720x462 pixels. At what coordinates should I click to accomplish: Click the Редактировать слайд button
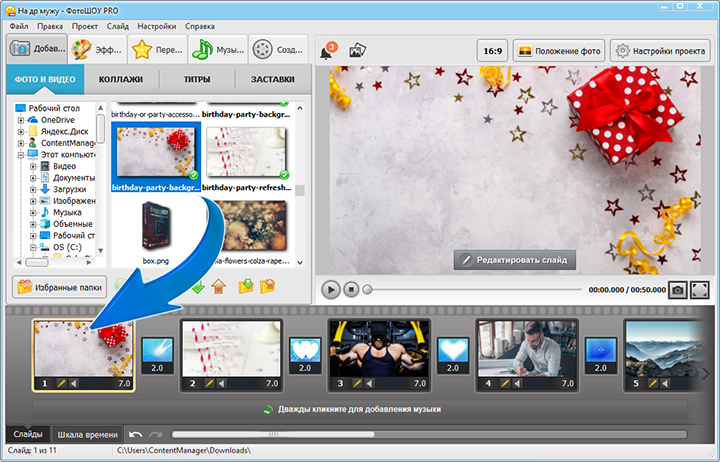click(515, 260)
